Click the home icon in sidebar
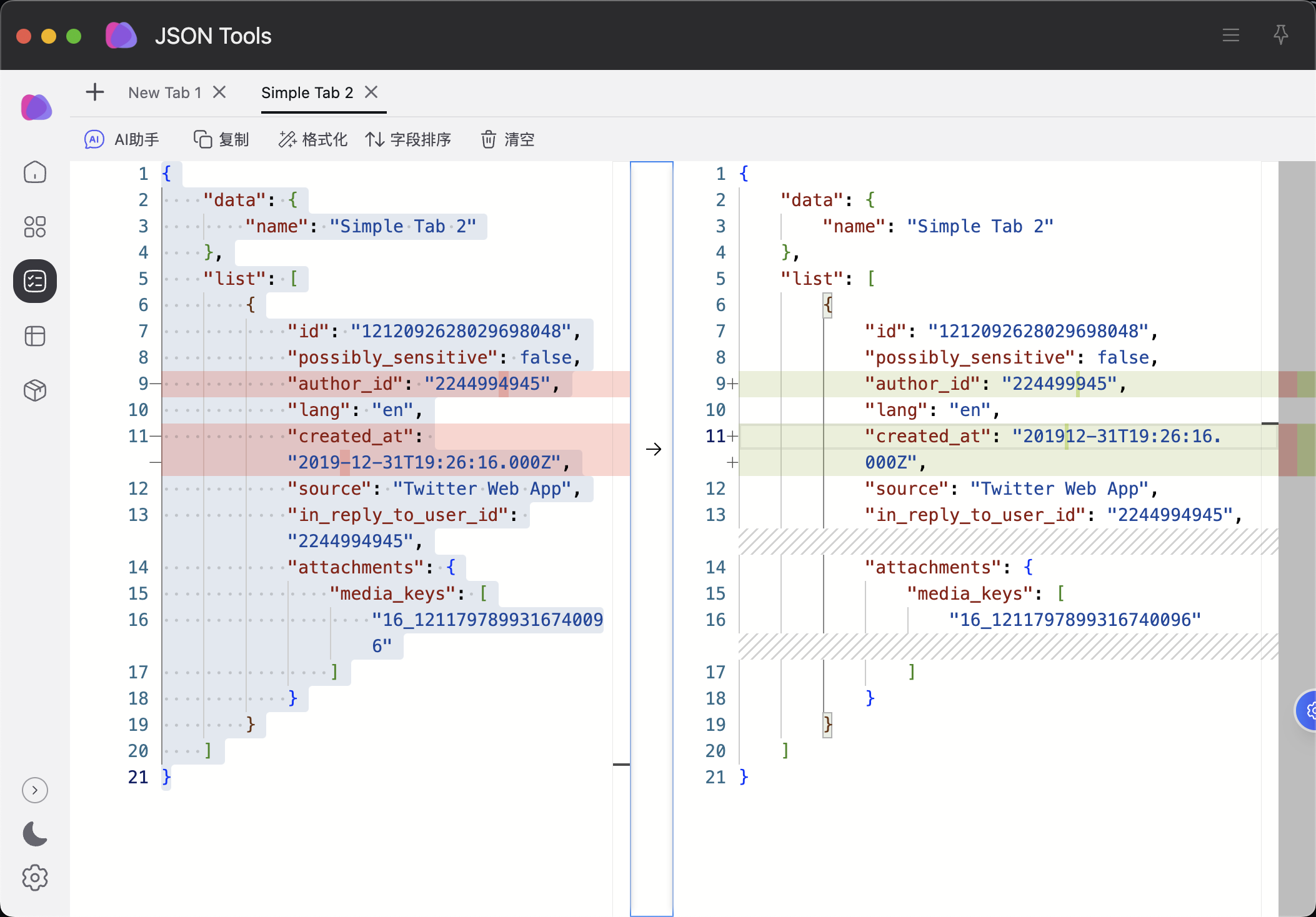This screenshot has height=917, width=1316. 35,172
